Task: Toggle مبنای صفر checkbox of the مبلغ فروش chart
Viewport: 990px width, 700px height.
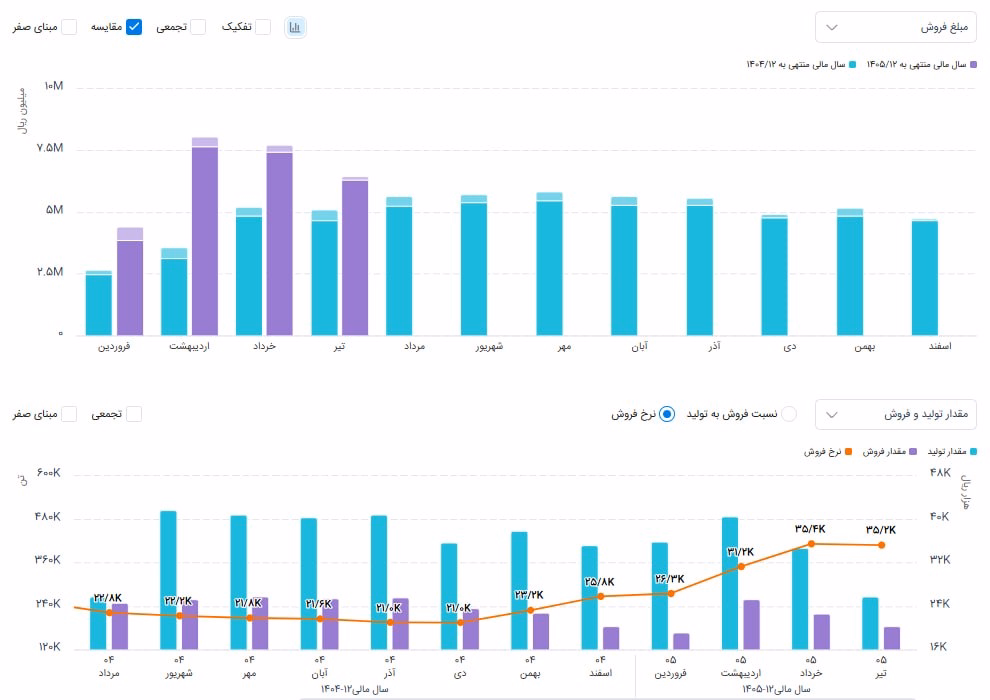Action: pyautogui.click(x=69, y=27)
